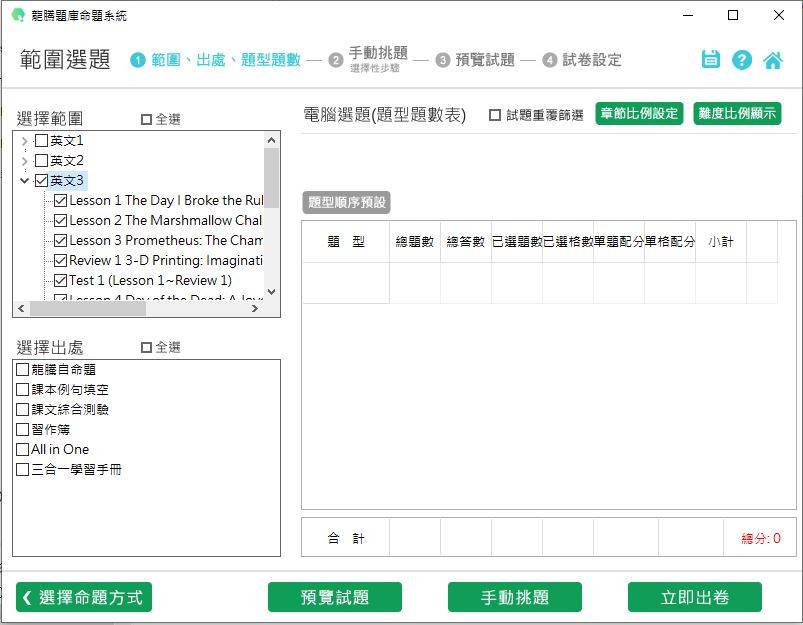Click 小計 column header
The width and height of the screenshot is (803, 625).
721,242
